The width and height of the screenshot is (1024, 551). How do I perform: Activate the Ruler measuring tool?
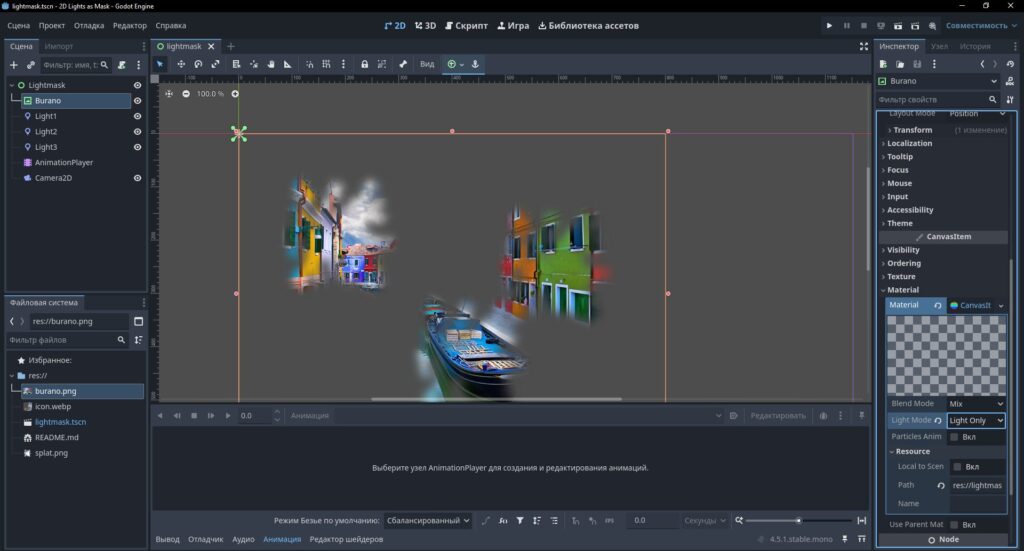tap(287, 64)
